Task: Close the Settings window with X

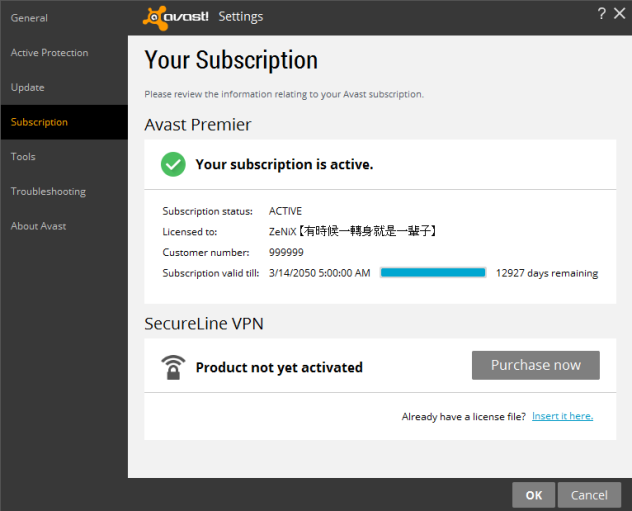Action: coord(619,13)
